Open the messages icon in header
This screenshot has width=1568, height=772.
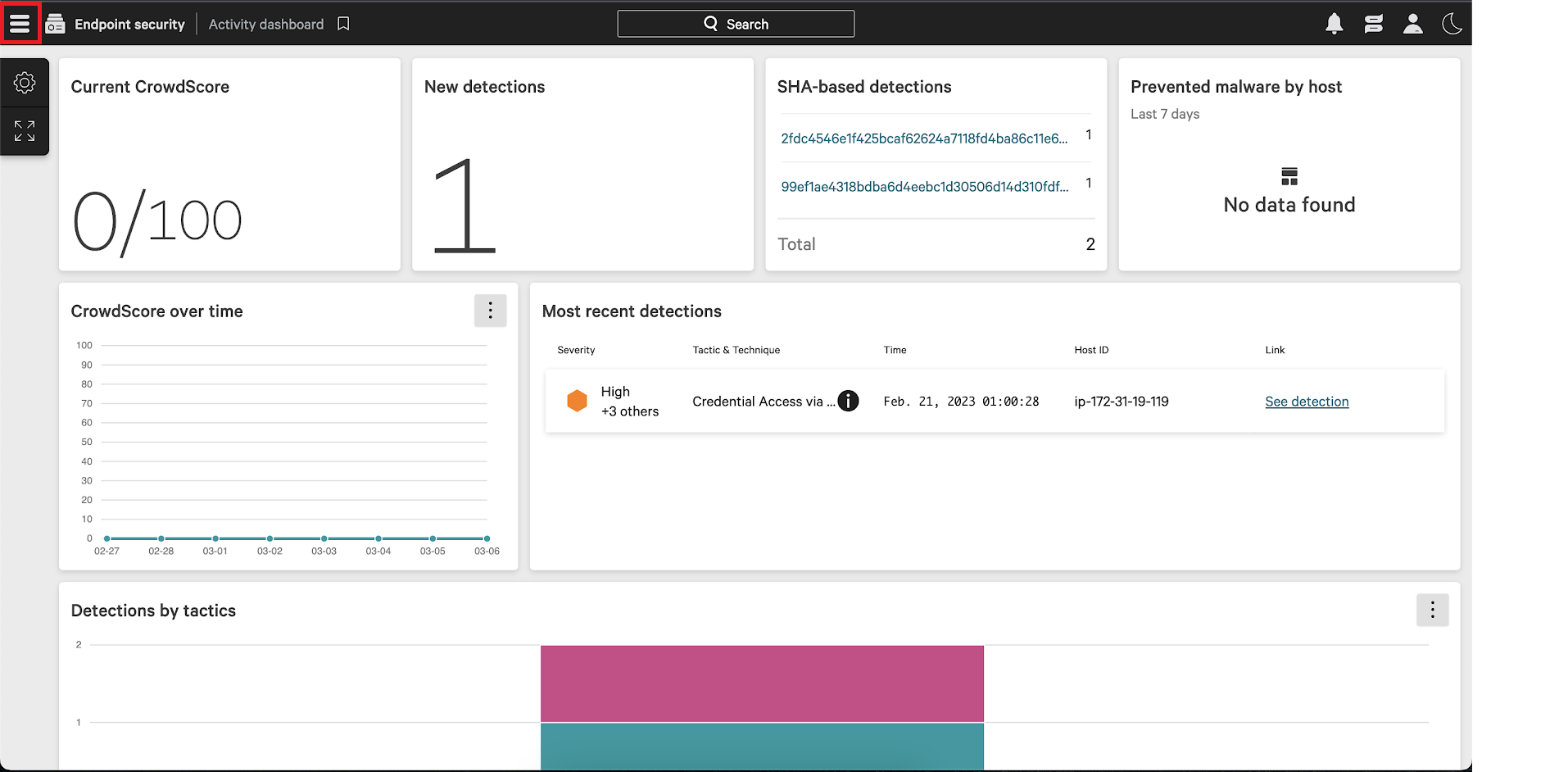pyautogui.click(x=1373, y=24)
